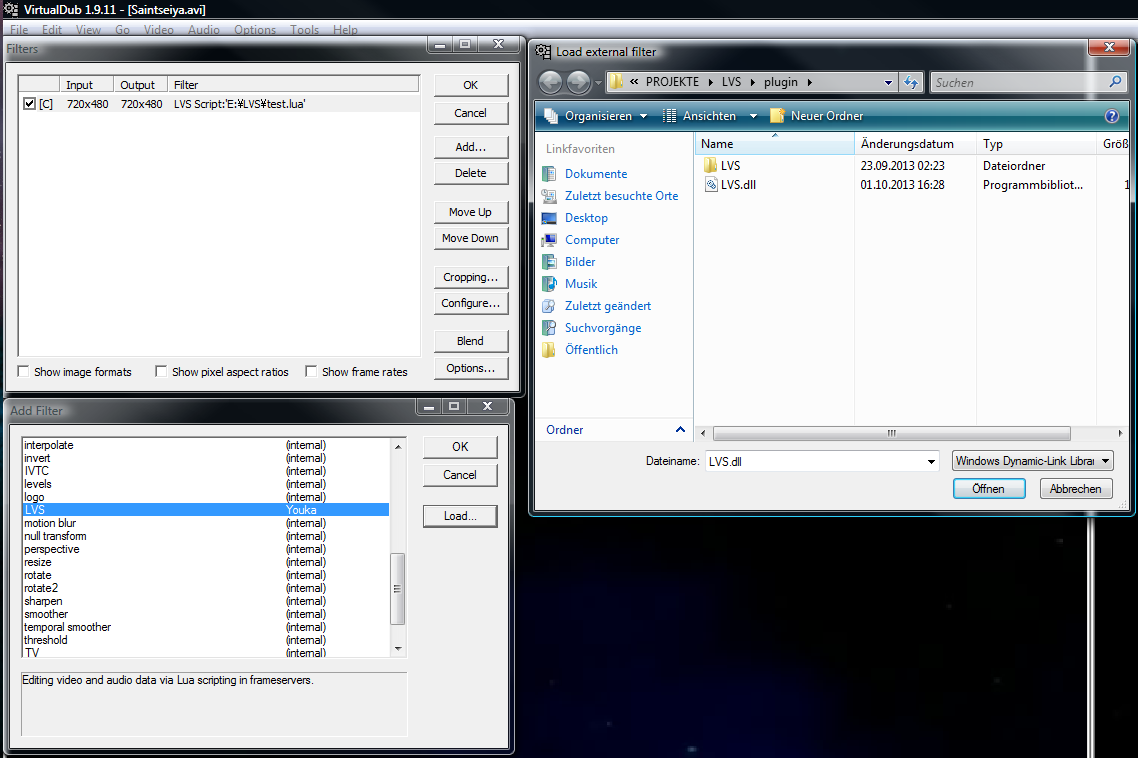Image resolution: width=1138 pixels, height=758 pixels.
Task: Click the horizontal scrollbar in file list
Action: [x=890, y=434]
